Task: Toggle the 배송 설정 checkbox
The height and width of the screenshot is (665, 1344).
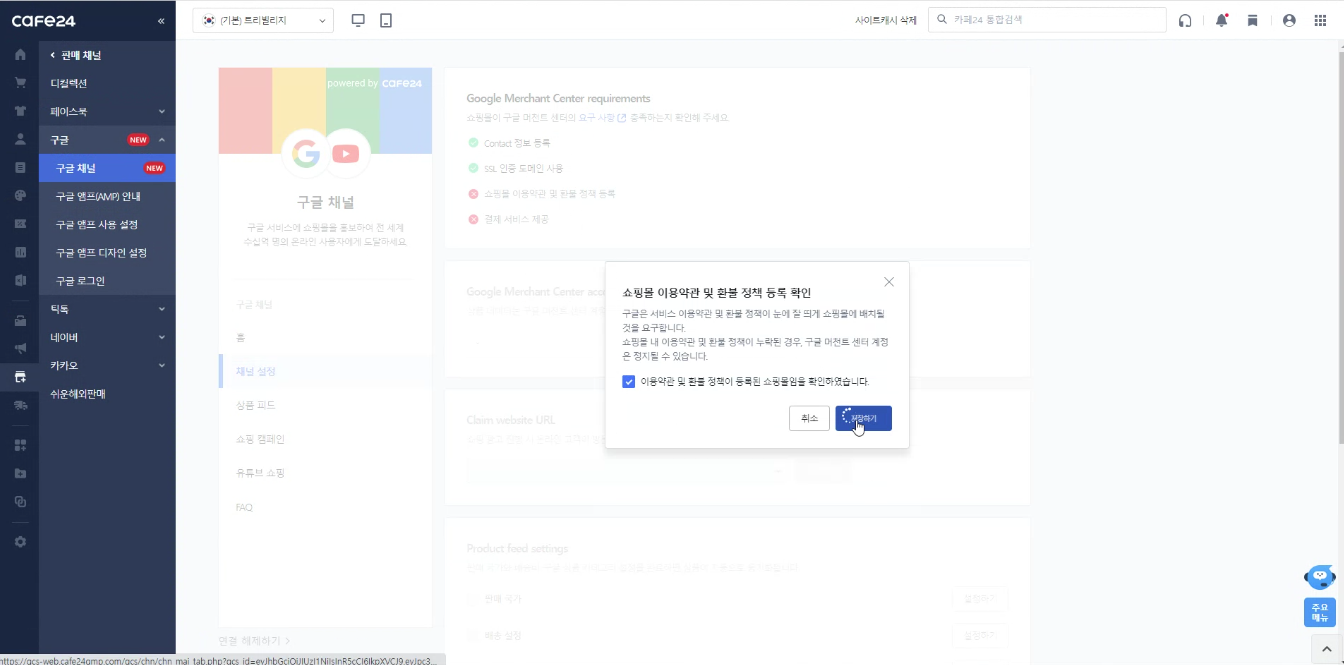Action: coord(473,635)
